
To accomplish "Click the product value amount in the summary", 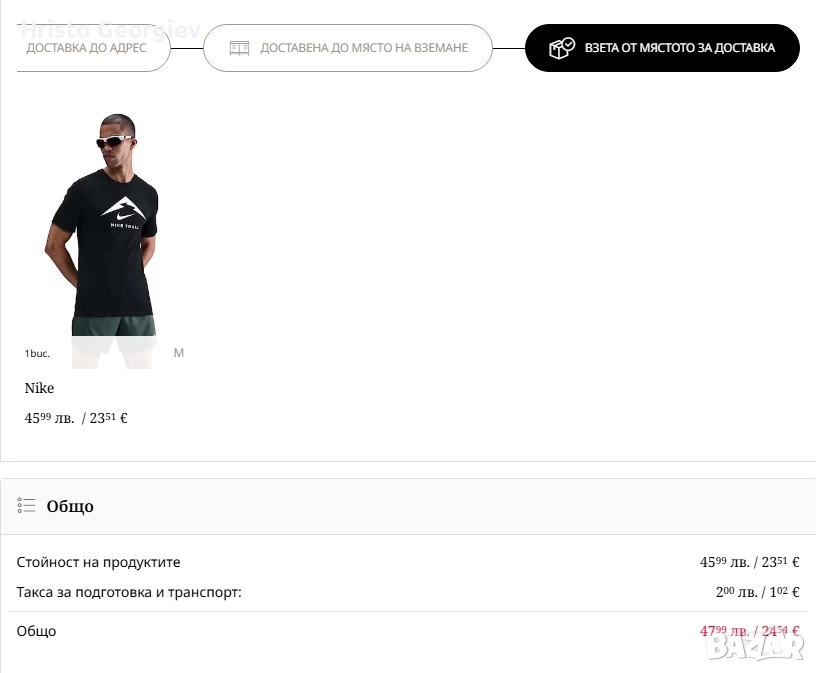I will coord(749,563).
